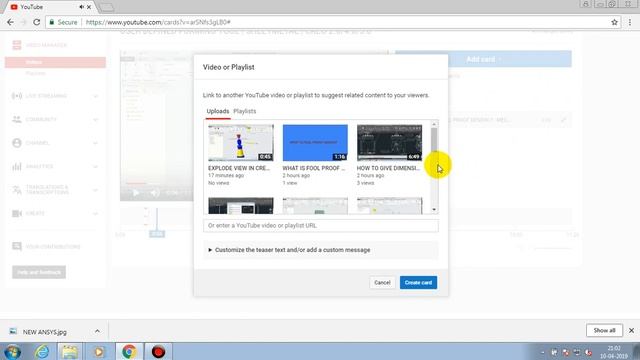Viewport: 640px width, 360px height.
Task: Click the Create card button
Action: [418, 282]
